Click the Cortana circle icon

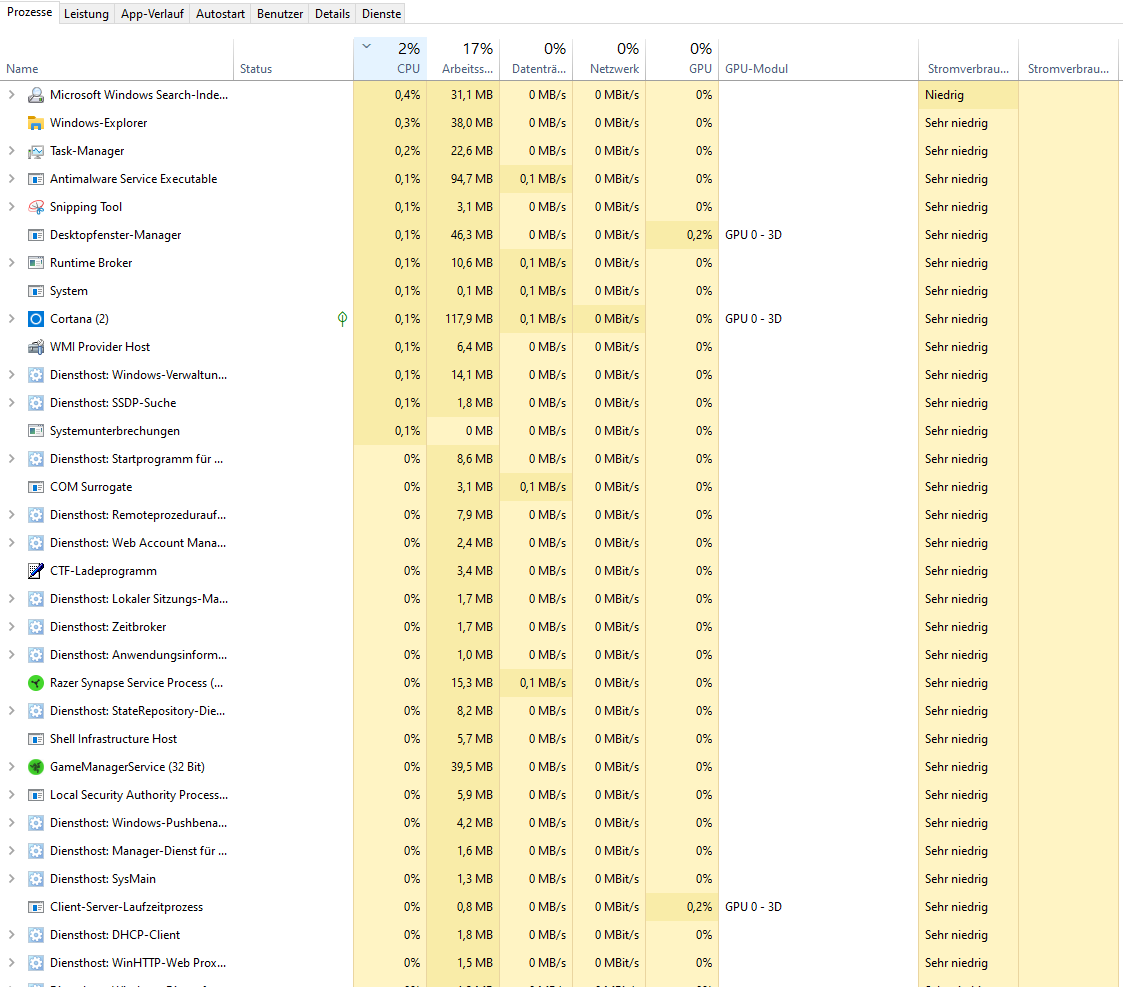(36, 319)
